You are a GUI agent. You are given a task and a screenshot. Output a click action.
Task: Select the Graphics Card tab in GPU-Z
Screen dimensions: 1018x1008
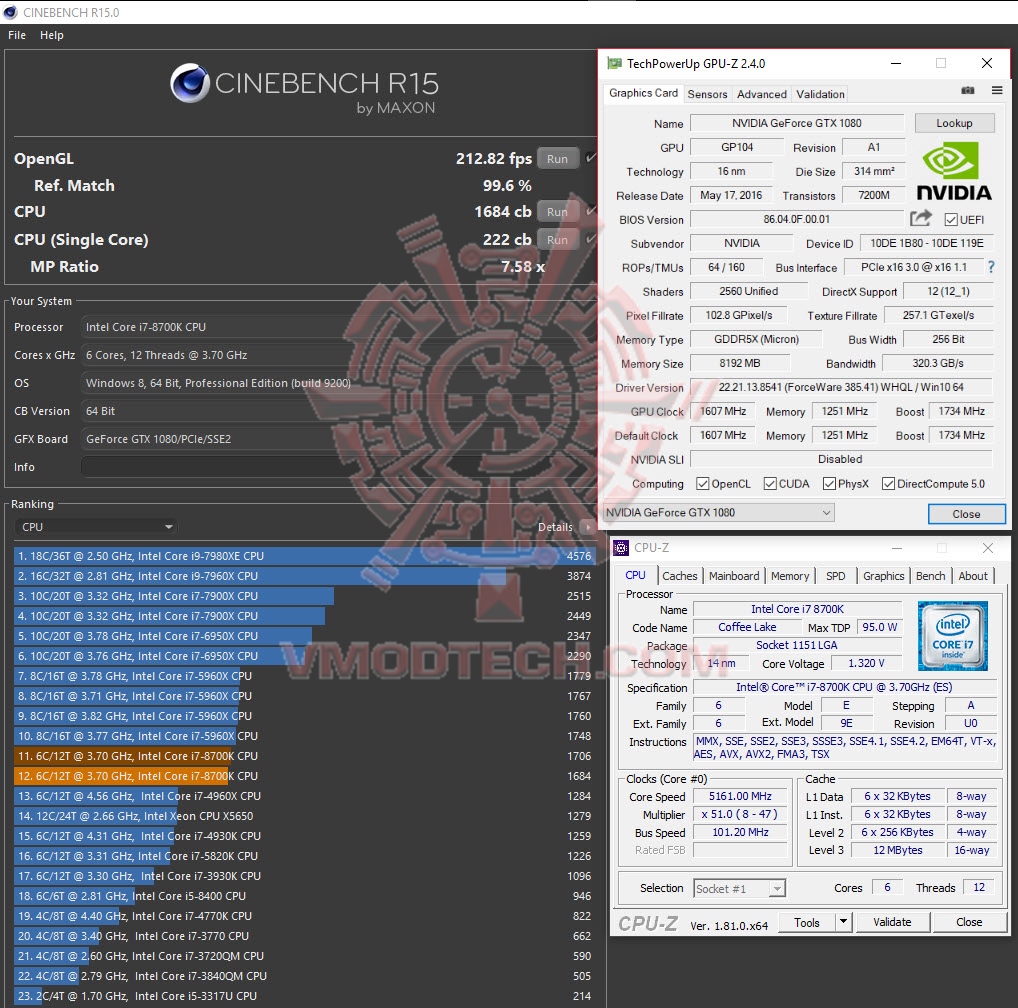point(643,93)
